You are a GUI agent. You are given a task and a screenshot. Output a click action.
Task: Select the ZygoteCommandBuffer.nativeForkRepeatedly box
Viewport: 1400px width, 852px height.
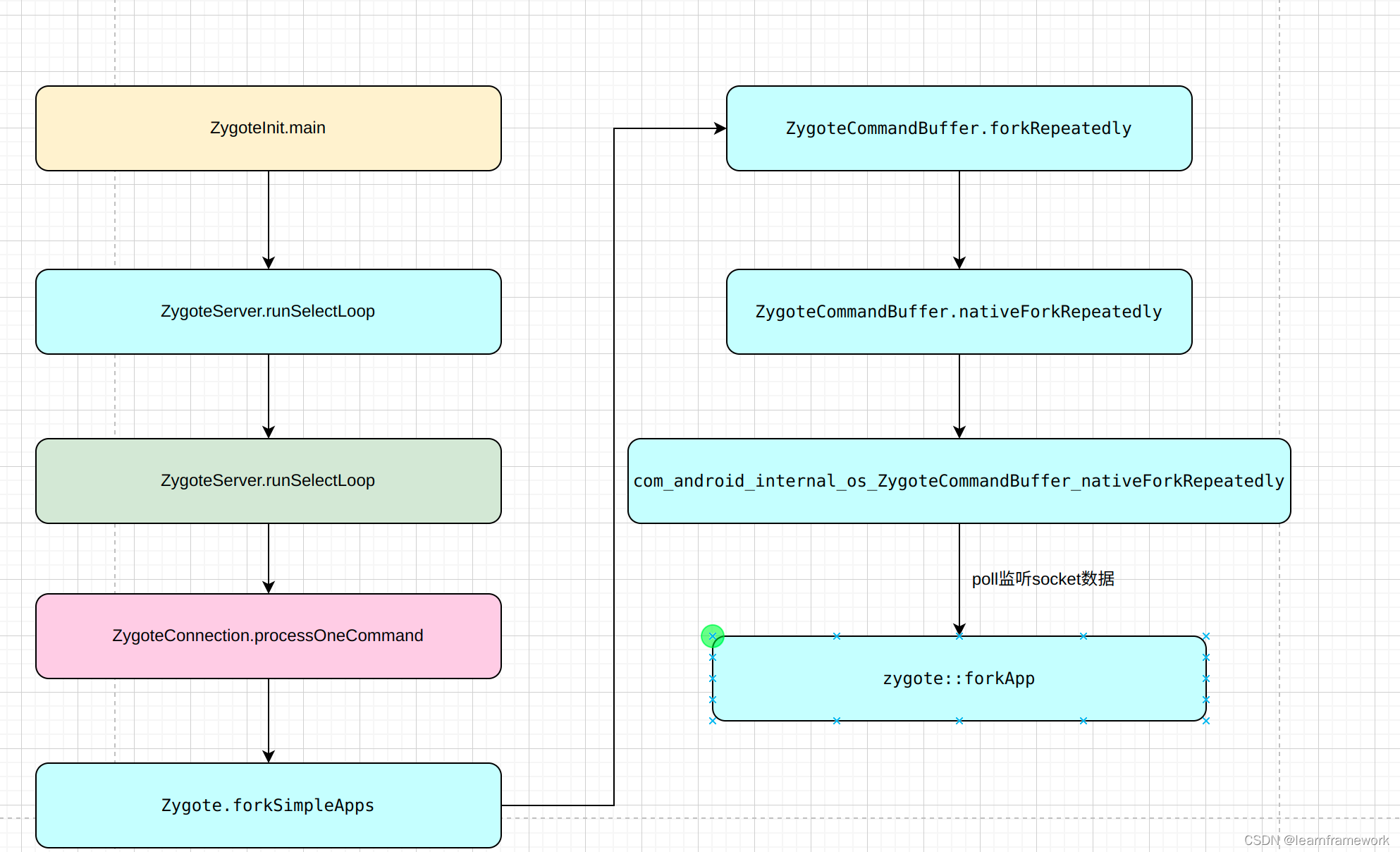pyautogui.click(x=959, y=312)
